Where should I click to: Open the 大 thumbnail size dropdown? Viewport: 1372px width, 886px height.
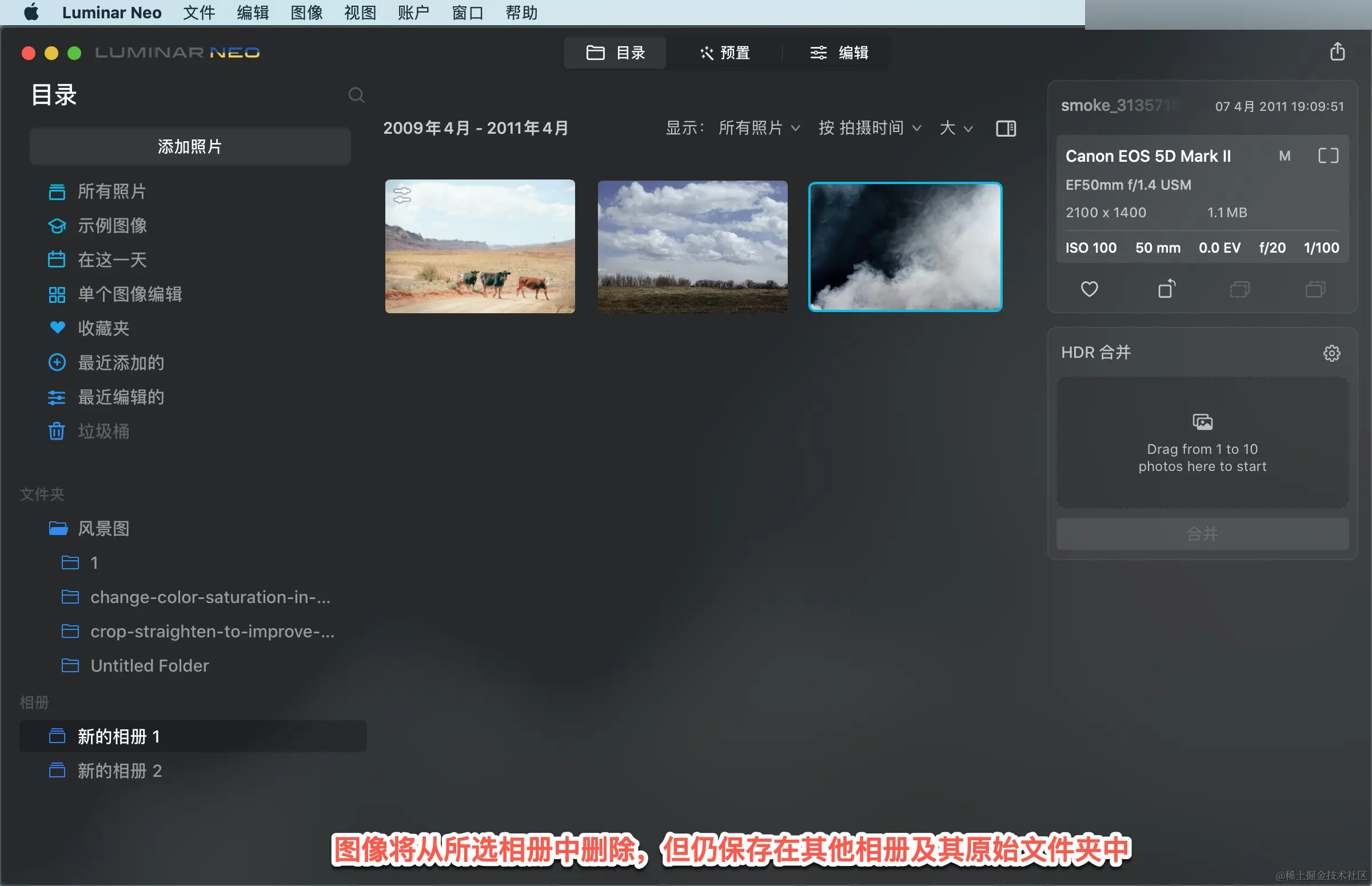tap(955, 127)
